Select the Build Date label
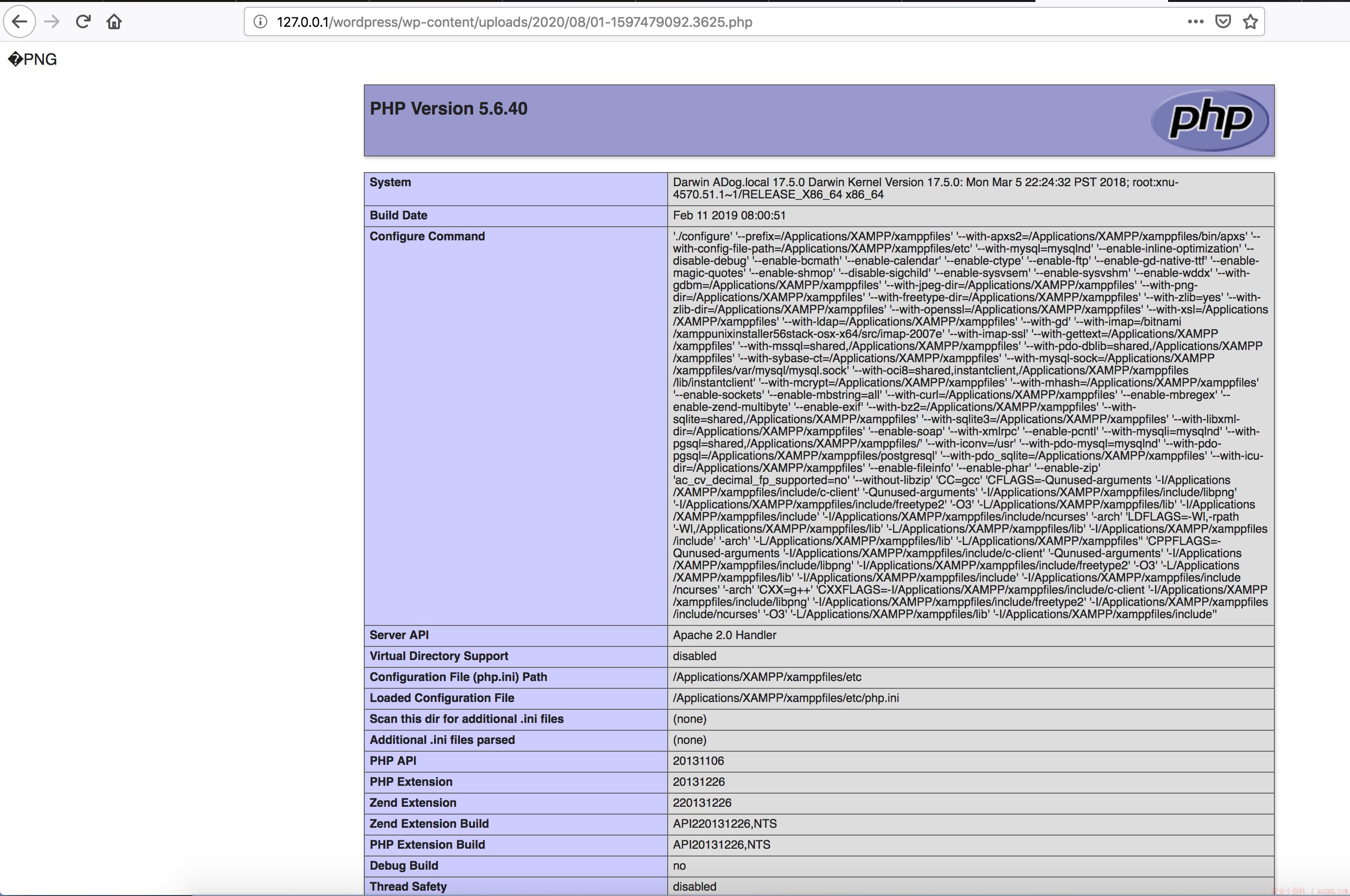Image resolution: width=1350 pixels, height=896 pixels. click(398, 215)
